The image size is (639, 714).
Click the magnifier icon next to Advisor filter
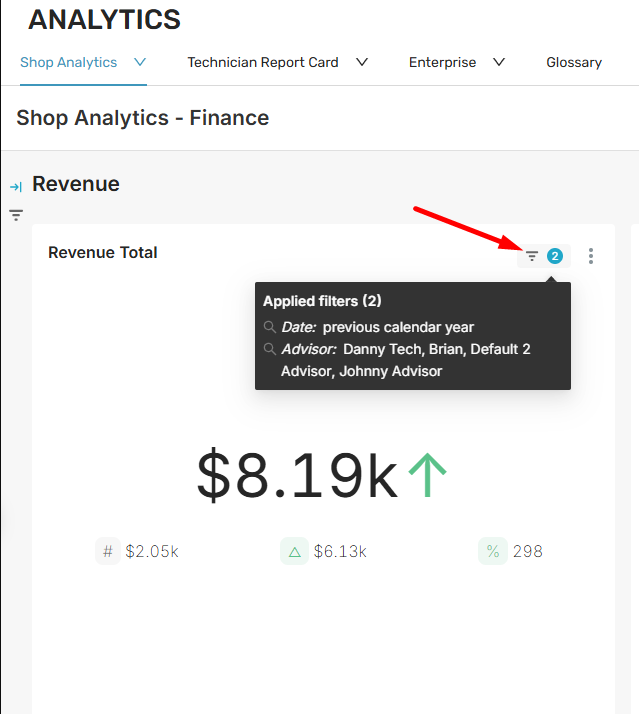pos(270,349)
